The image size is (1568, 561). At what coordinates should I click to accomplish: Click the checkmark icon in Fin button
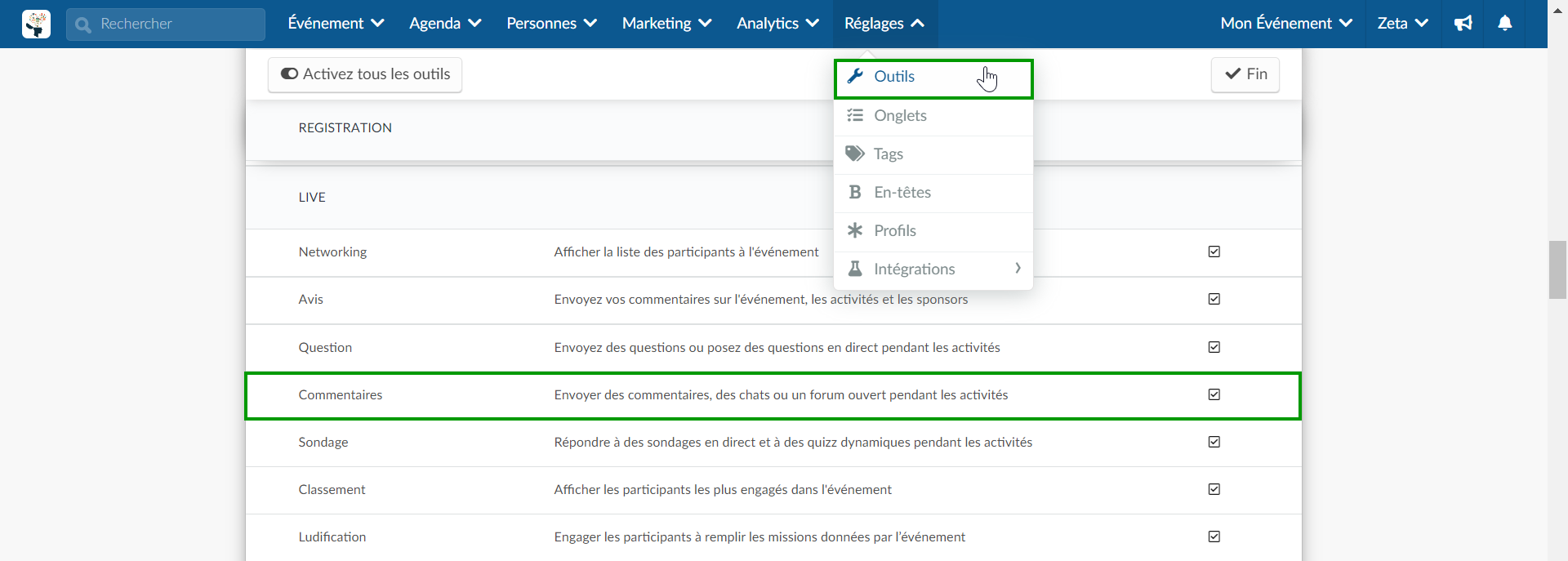point(1233,74)
